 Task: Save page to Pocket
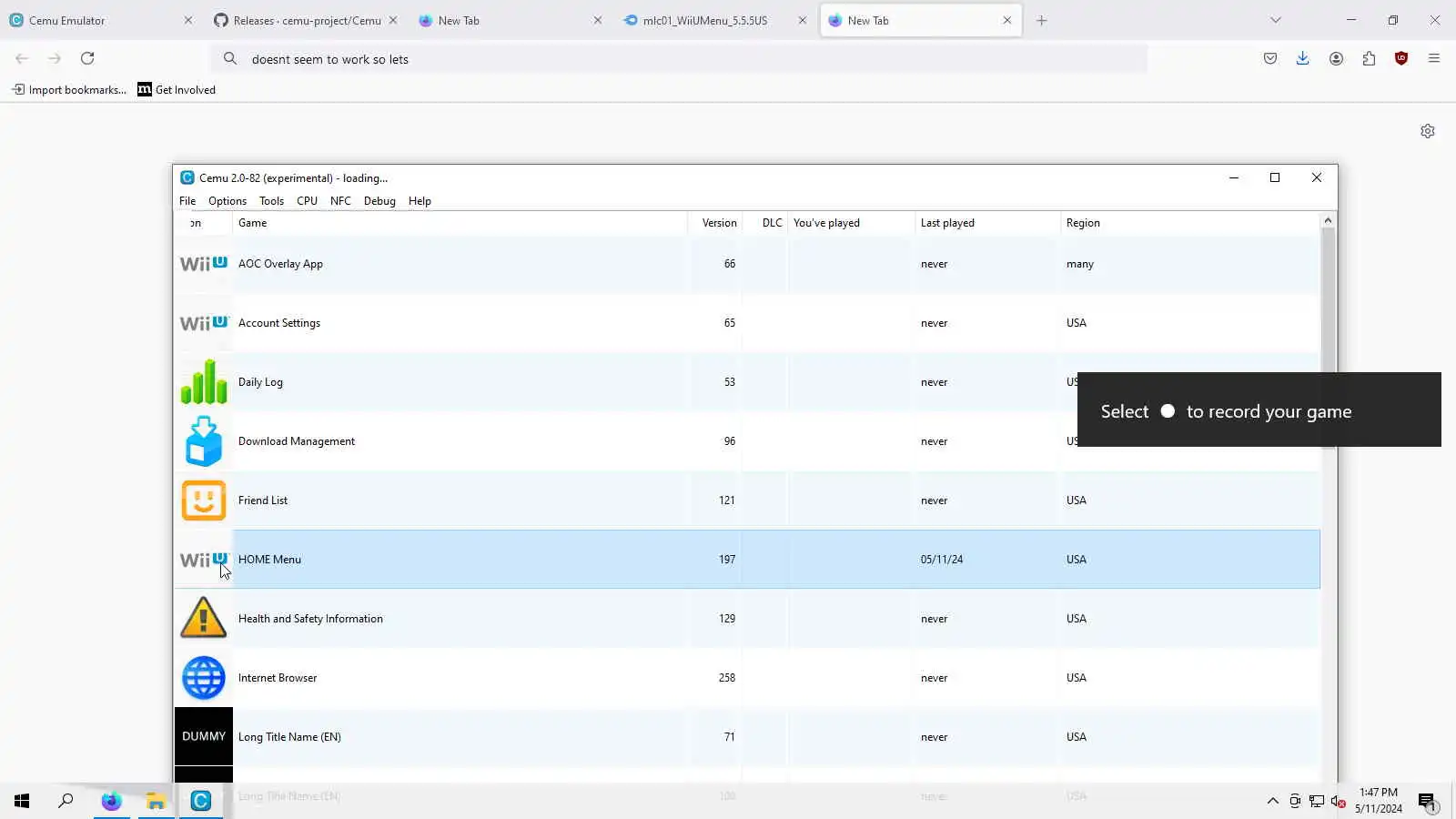tap(1270, 58)
